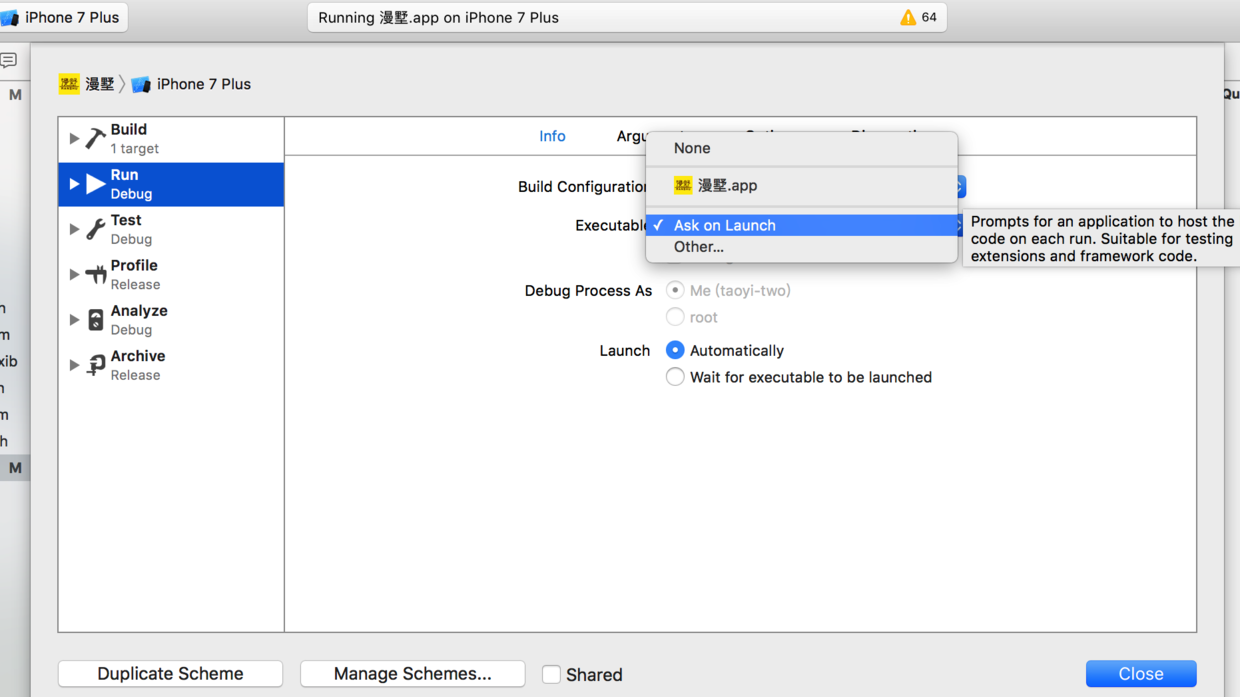Switch to the Info tab
Screen dimensions: 1240x697
pos(552,136)
